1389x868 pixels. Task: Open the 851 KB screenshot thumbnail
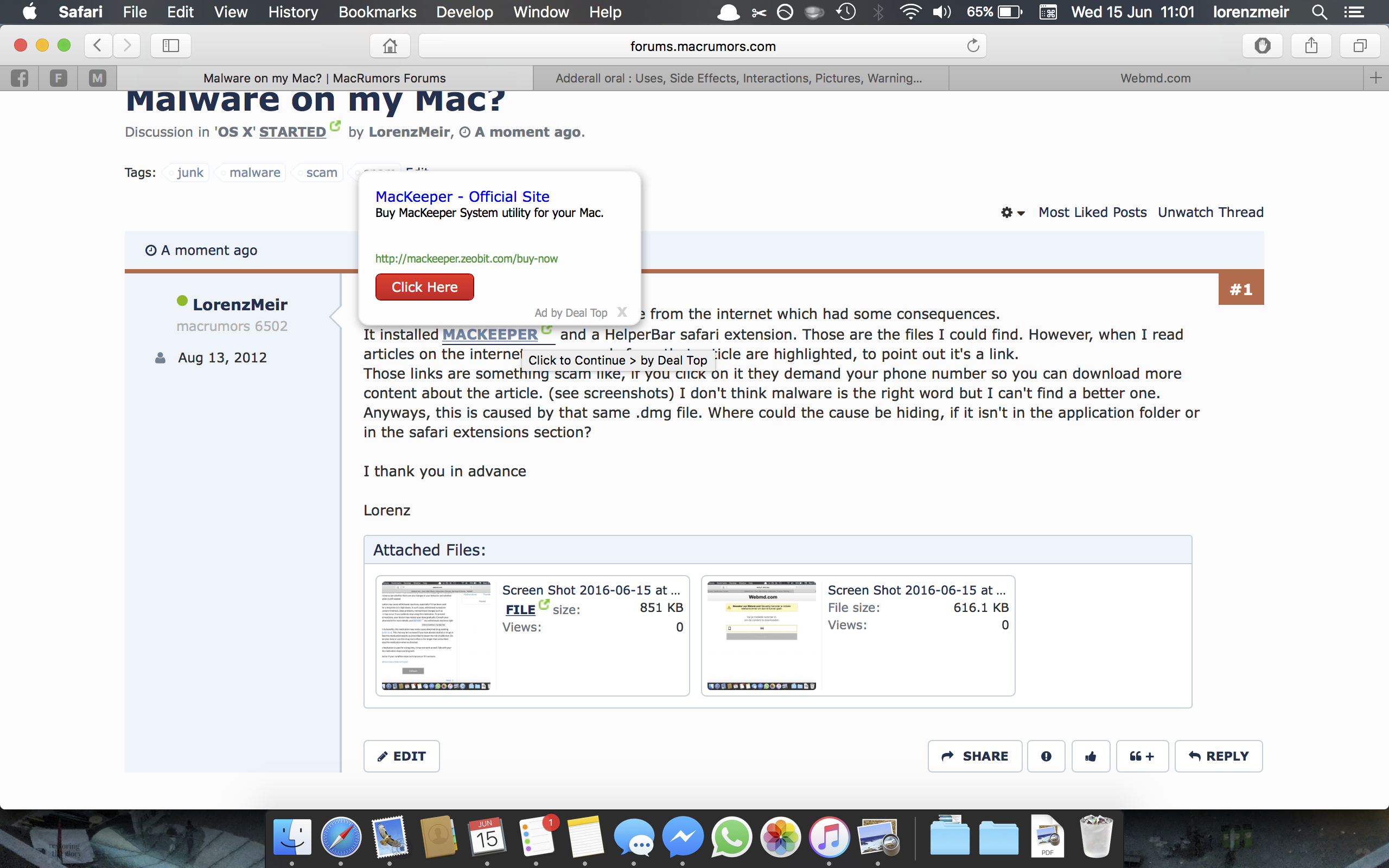[436, 635]
